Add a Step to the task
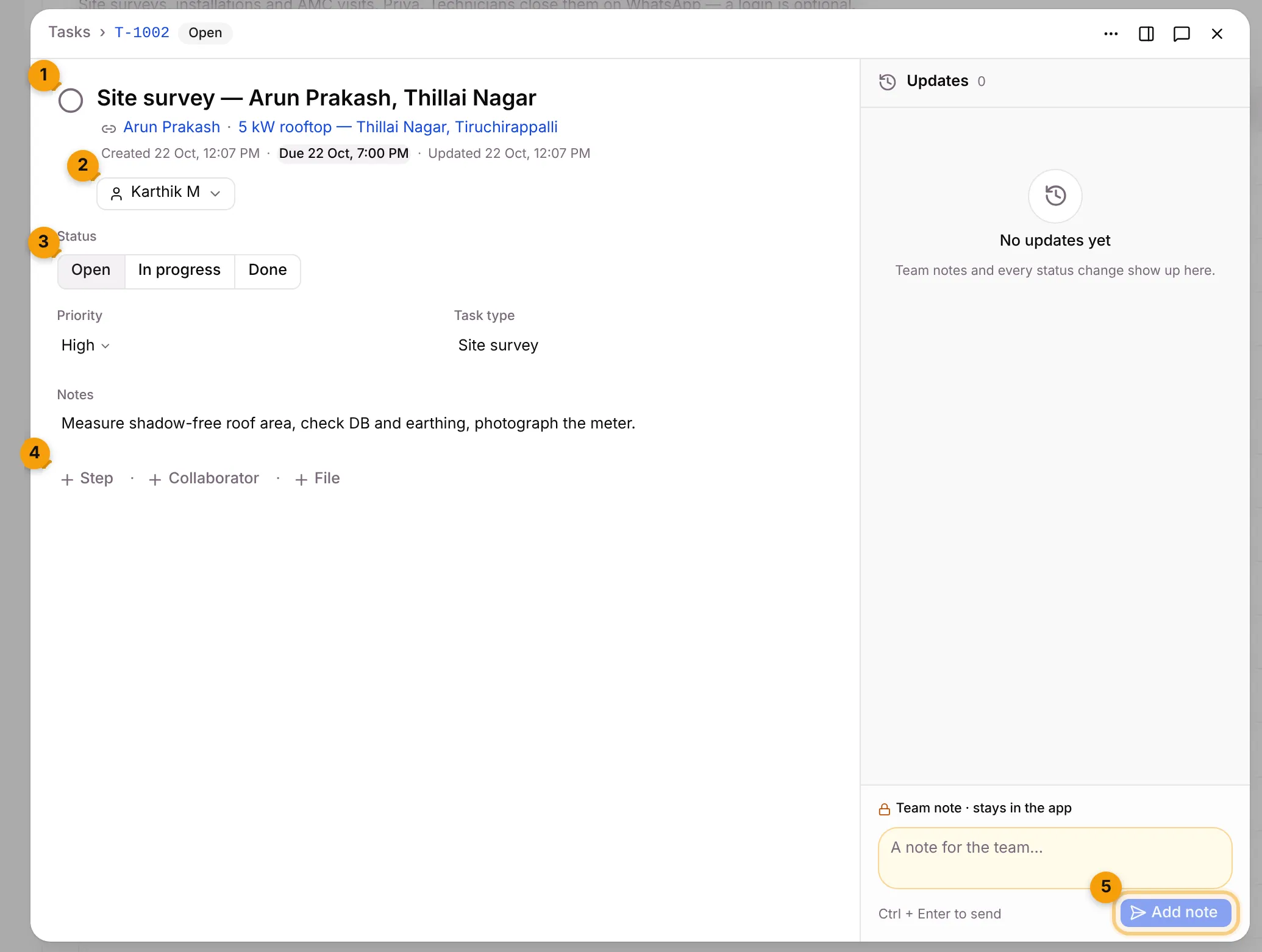The height and width of the screenshot is (952, 1262). click(x=87, y=478)
